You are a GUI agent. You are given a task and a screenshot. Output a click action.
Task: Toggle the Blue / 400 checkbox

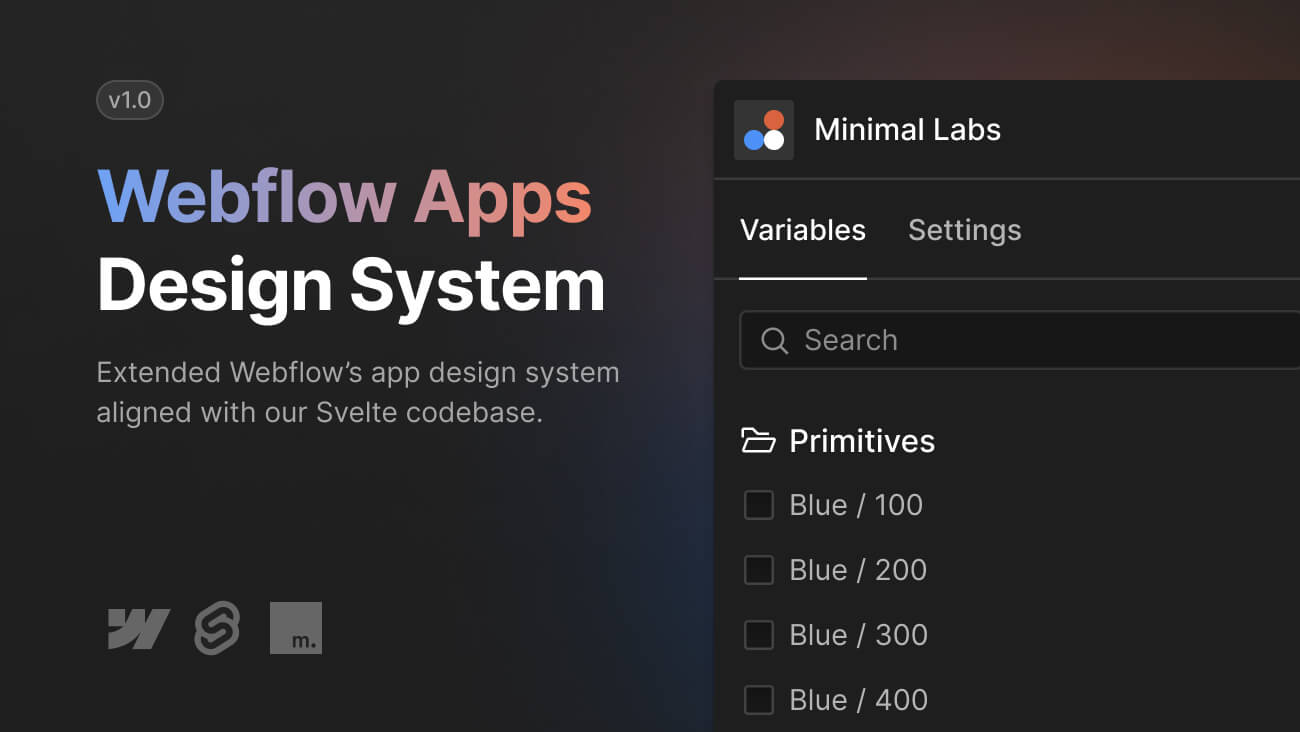tap(758, 700)
